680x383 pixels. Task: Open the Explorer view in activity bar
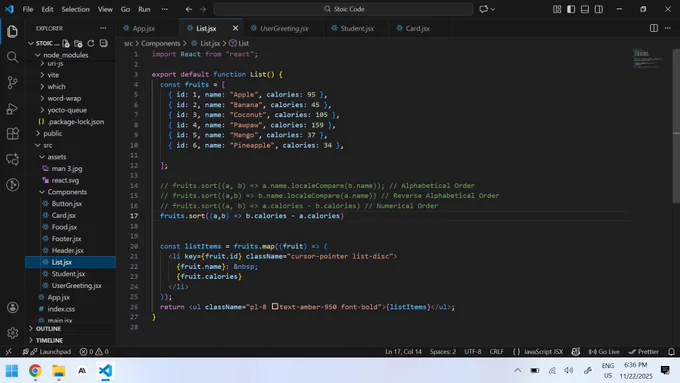(x=13, y=31)
